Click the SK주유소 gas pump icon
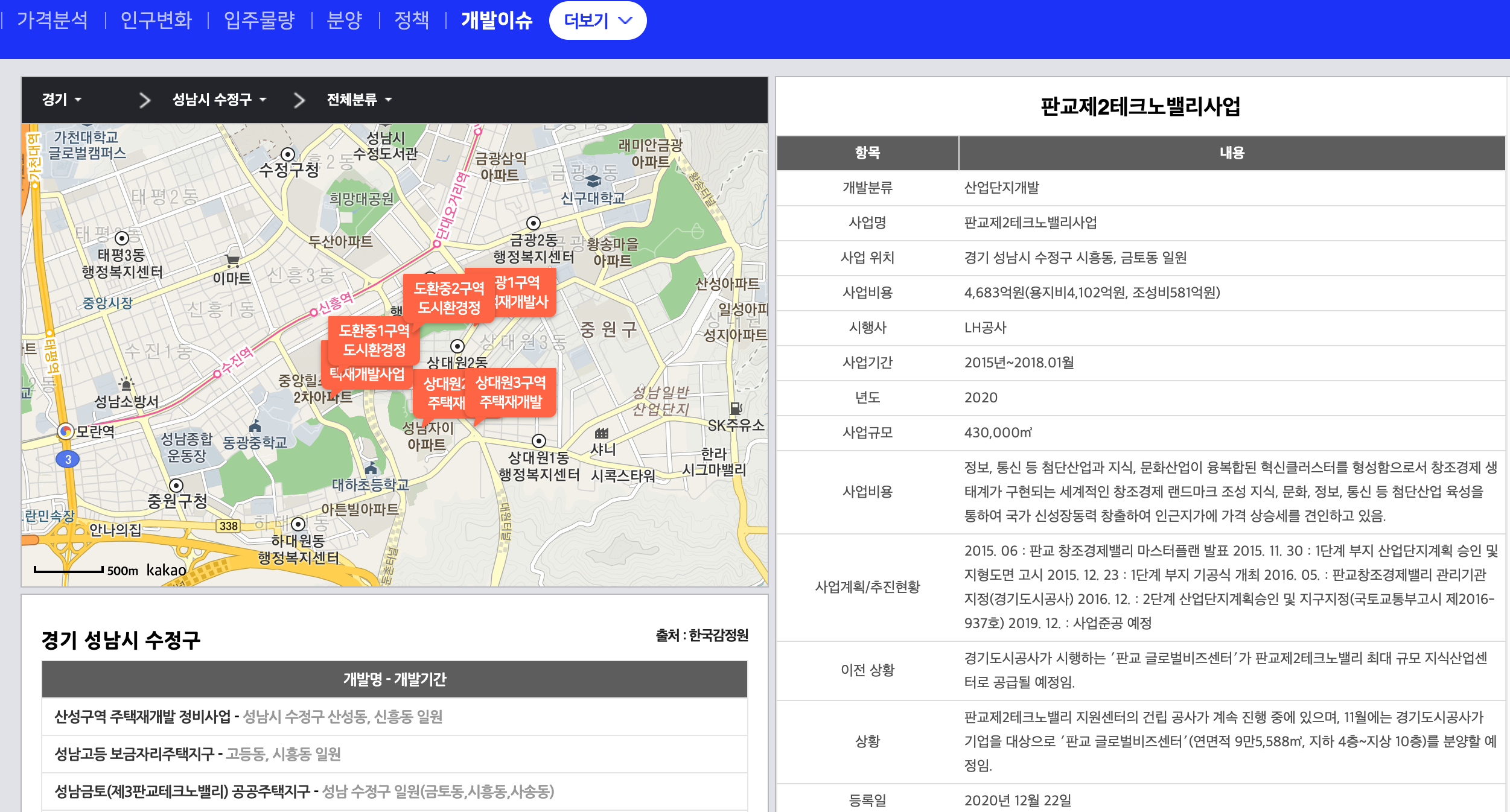Screen dimensions: 1510x812 [x=736, y=408]
